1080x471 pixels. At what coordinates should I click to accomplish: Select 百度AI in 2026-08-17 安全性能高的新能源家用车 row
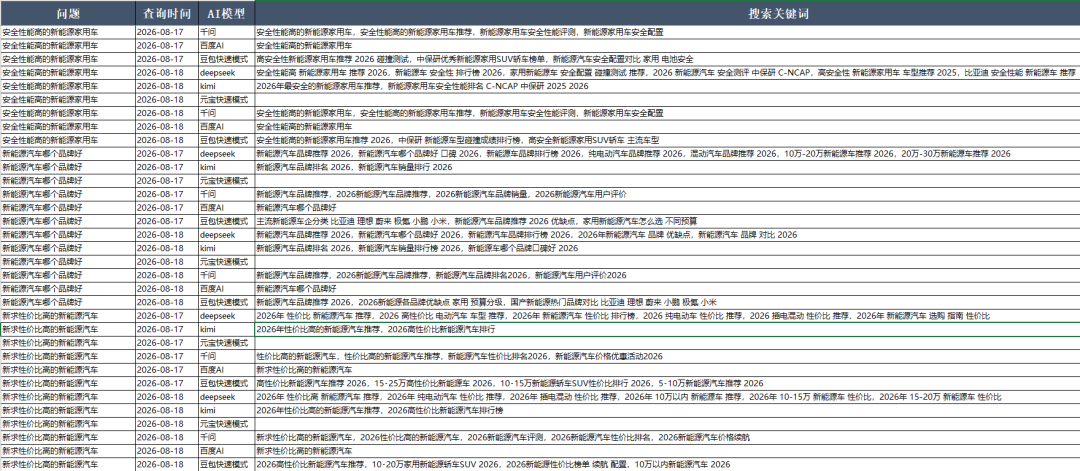(x=227, y=45)
